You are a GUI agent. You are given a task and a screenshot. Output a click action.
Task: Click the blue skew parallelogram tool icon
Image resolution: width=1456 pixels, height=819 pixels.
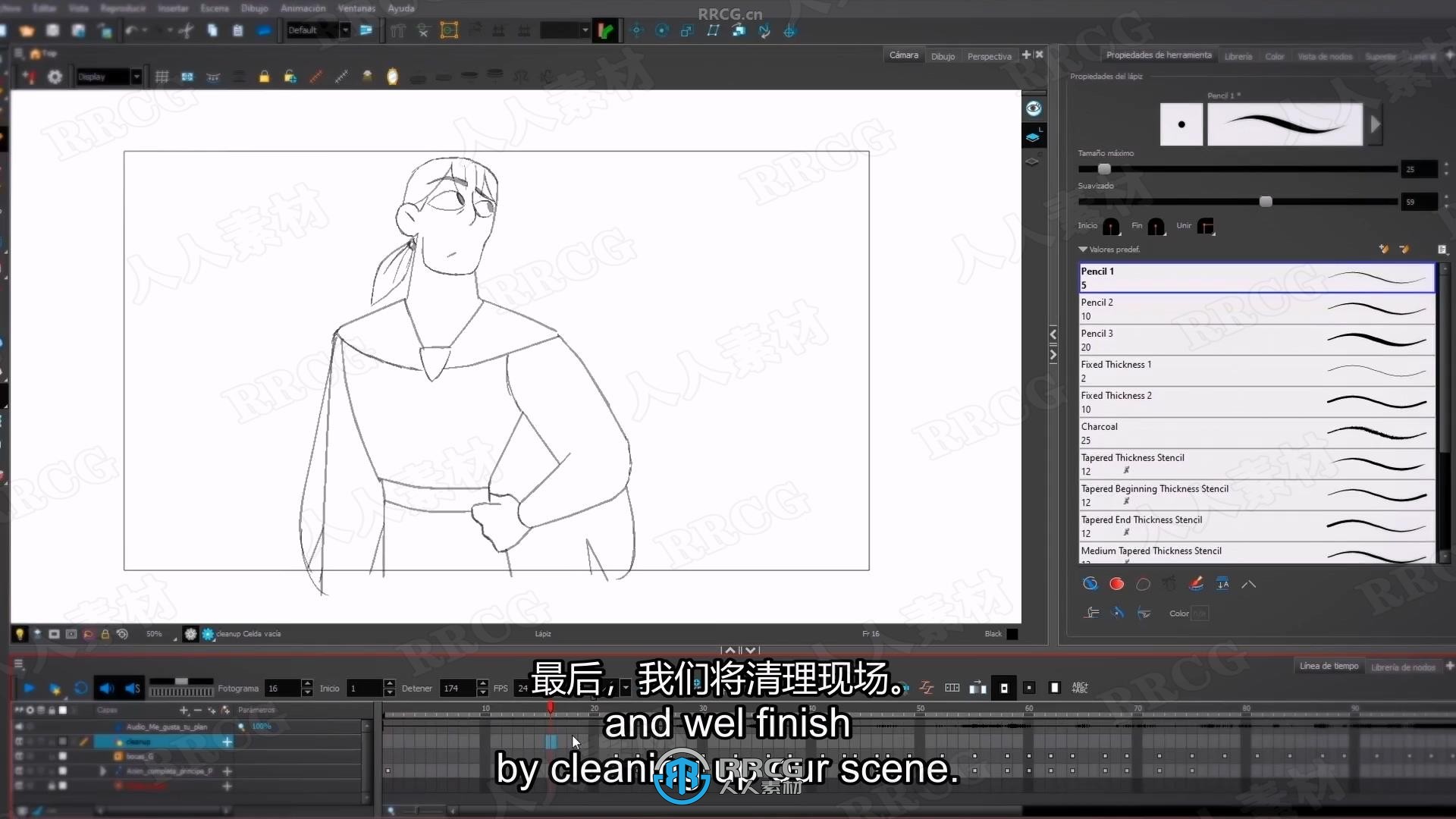tap(713, 30)
